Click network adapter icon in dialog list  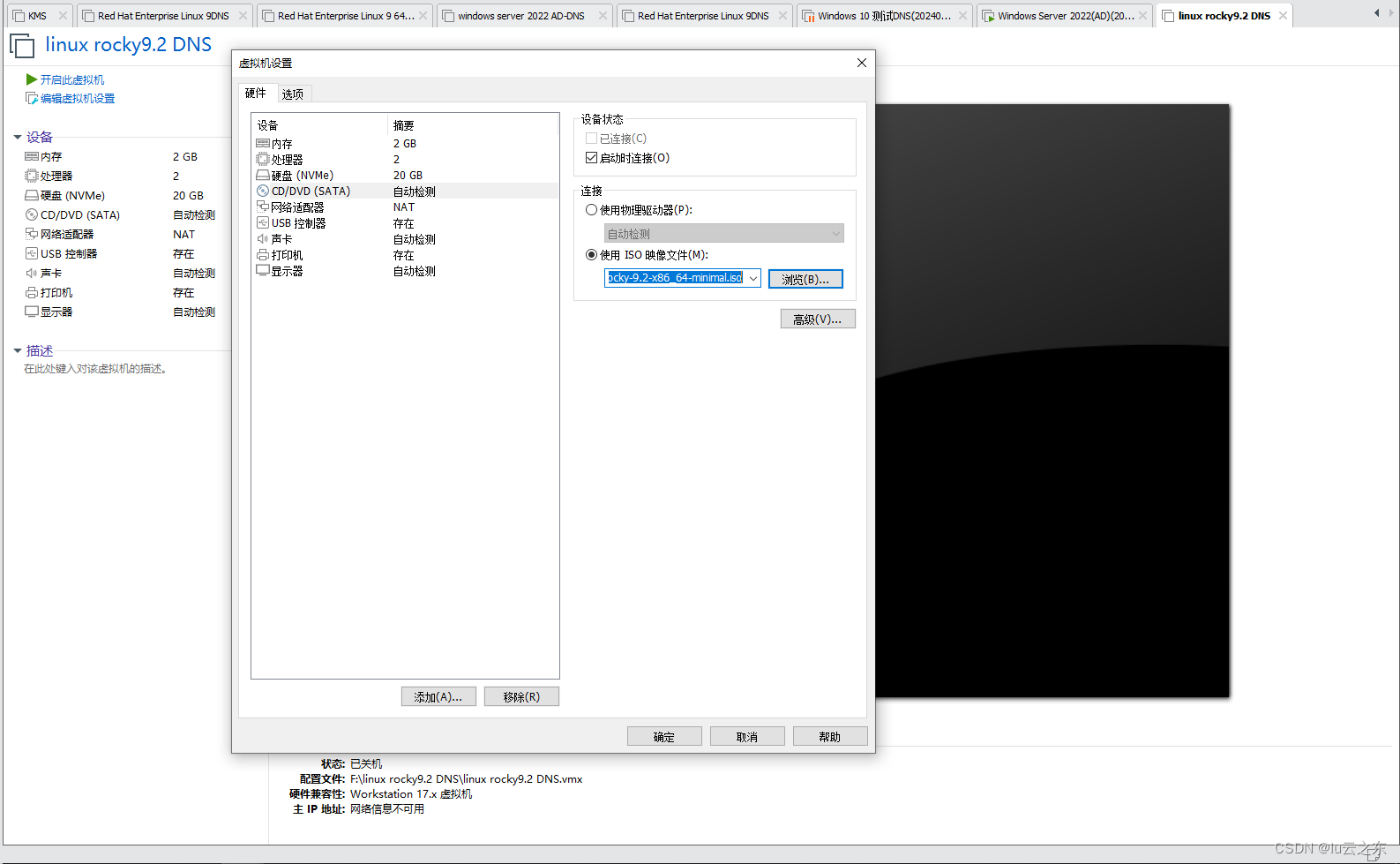(x=262, y=207)
